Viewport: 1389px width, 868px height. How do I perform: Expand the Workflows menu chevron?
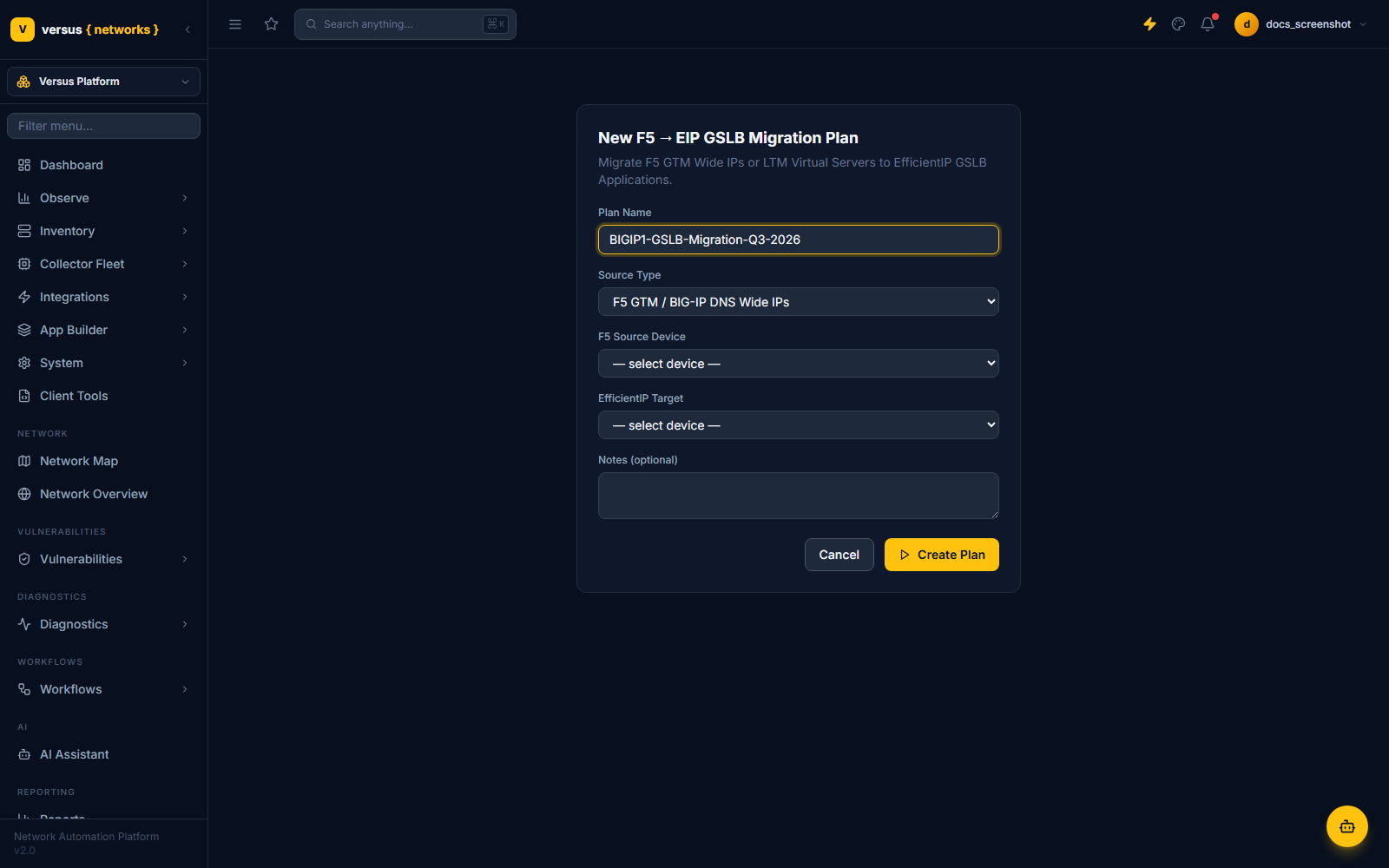pos(185,689)
